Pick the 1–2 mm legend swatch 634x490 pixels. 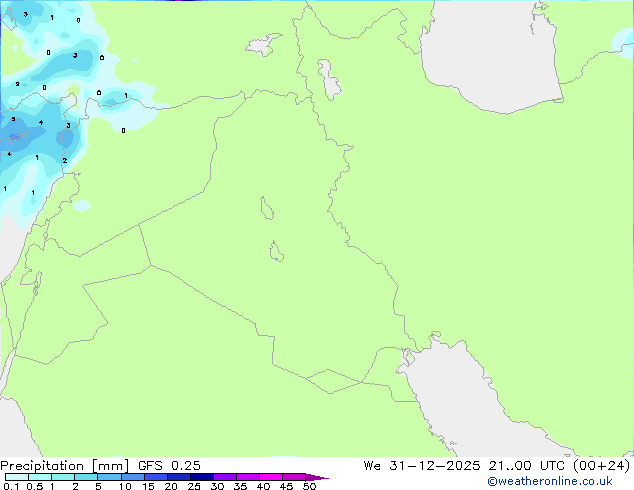click(x=63, y=477)
